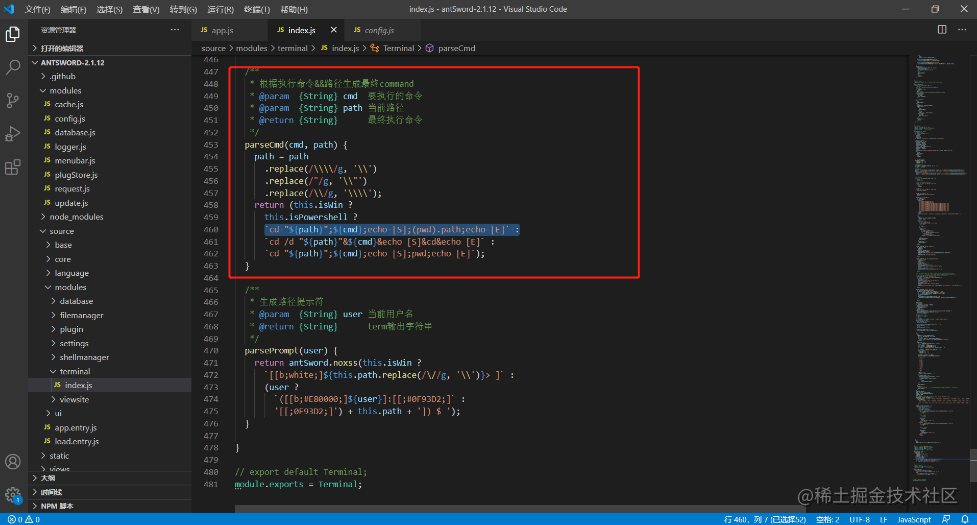
Task: Expand the node_modules folder
Action: point(75,217)
